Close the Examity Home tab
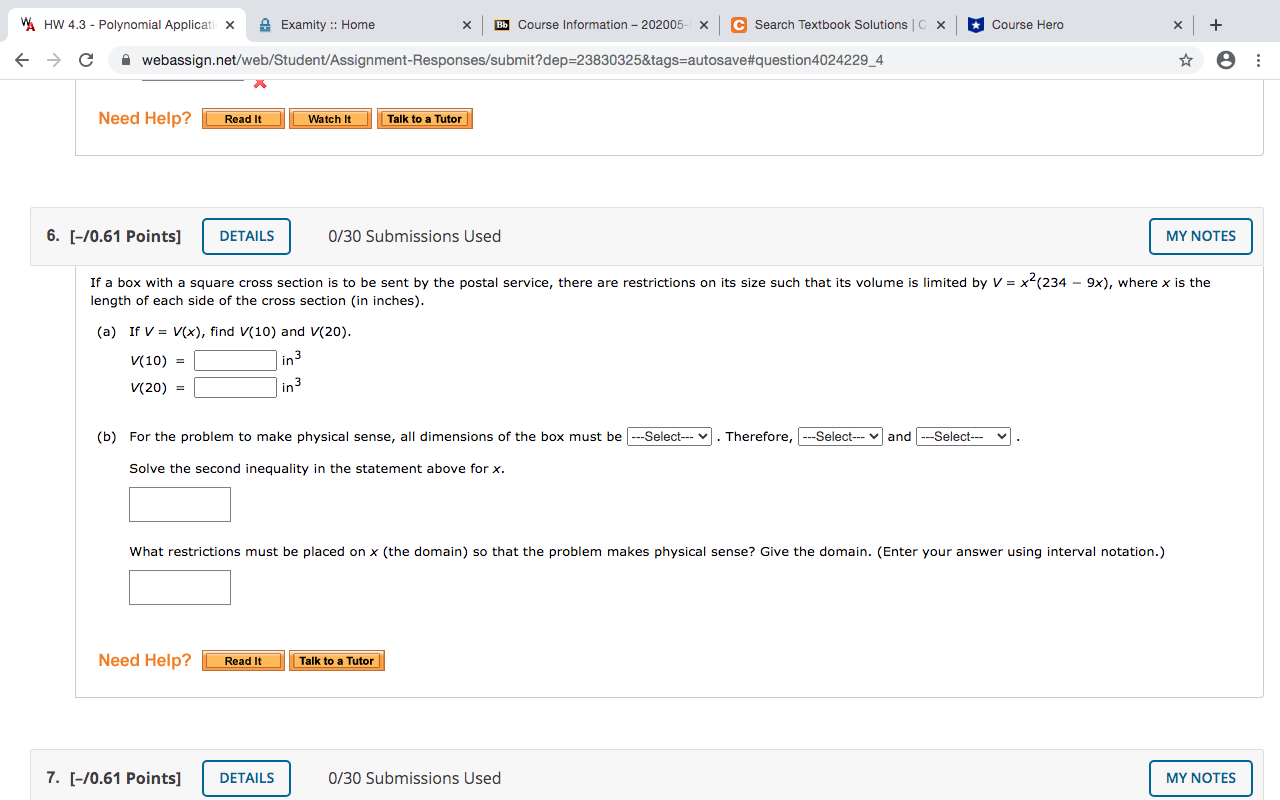 [467, 25]
